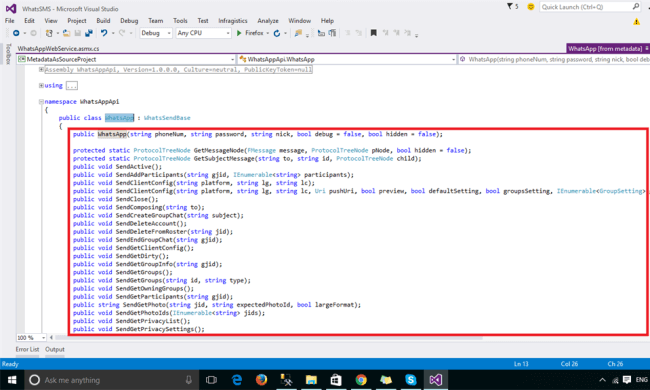Click the notifications flag icon
Screen dimensions: 650x390
coord(510,6)
